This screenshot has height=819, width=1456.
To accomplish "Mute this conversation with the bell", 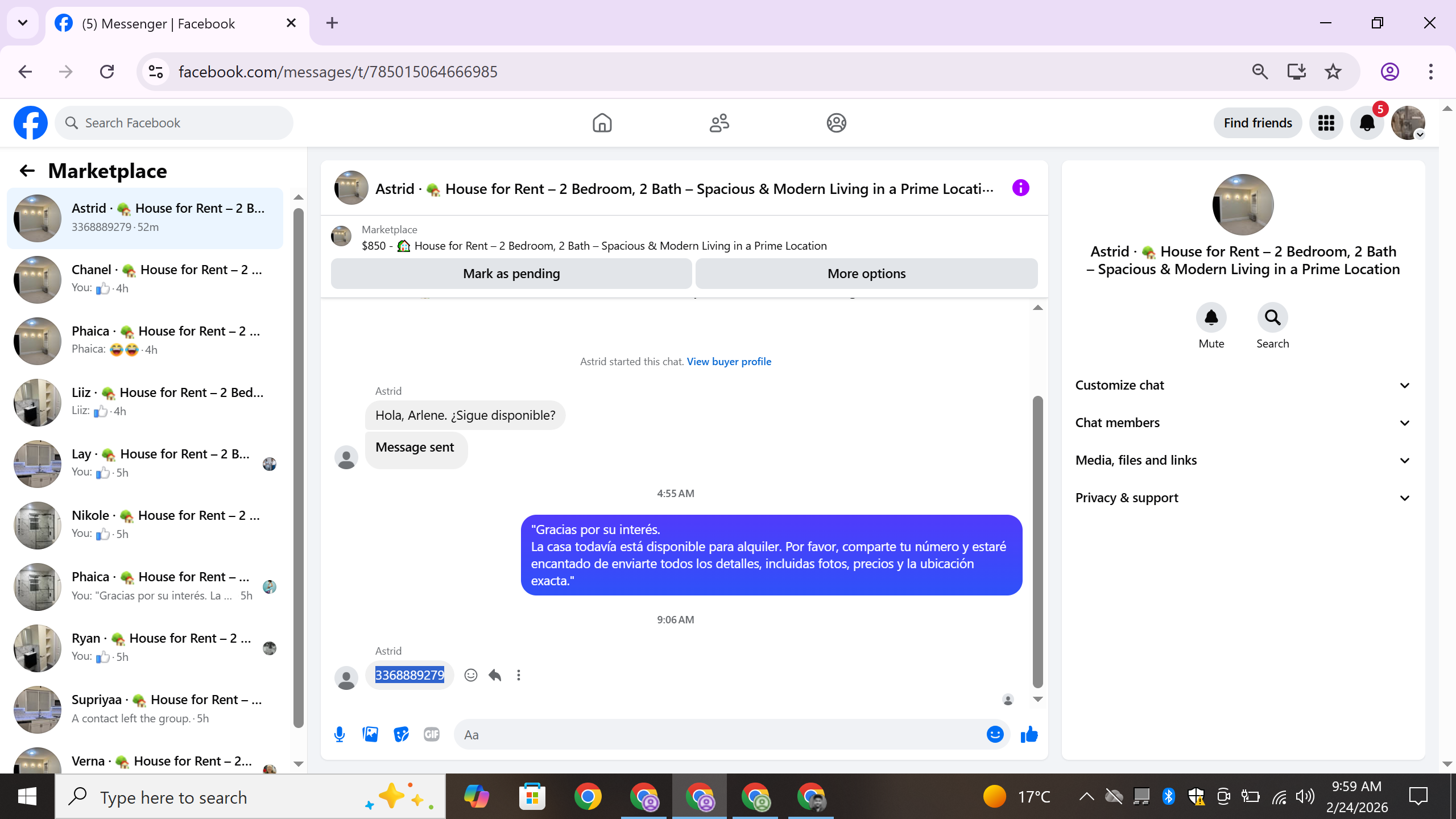I will (1211, 317).
